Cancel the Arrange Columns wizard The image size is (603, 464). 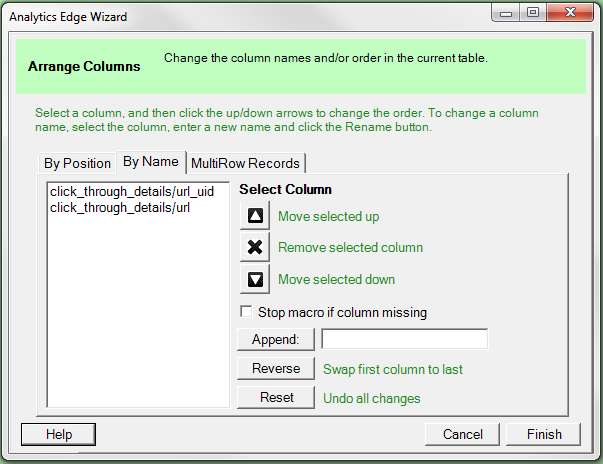pos(462,434)
